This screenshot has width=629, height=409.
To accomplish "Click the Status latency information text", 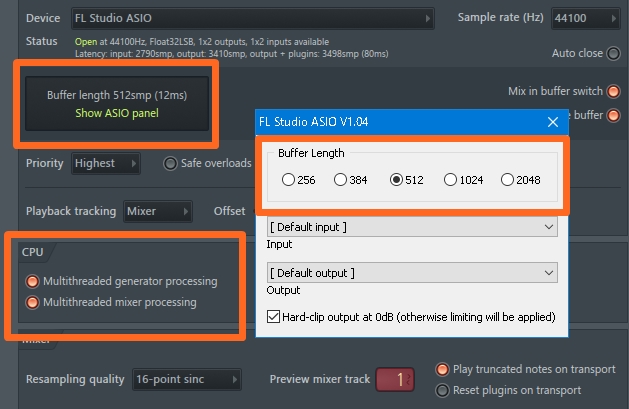I will (231, 54).
